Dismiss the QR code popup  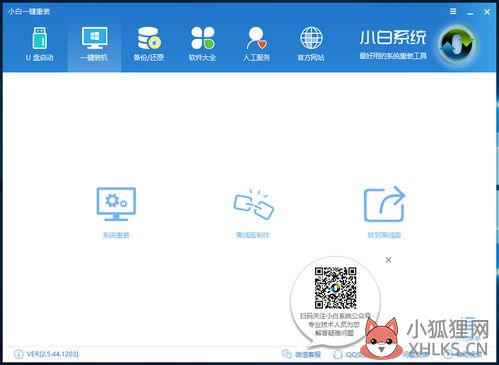click(x=388, y=260)
